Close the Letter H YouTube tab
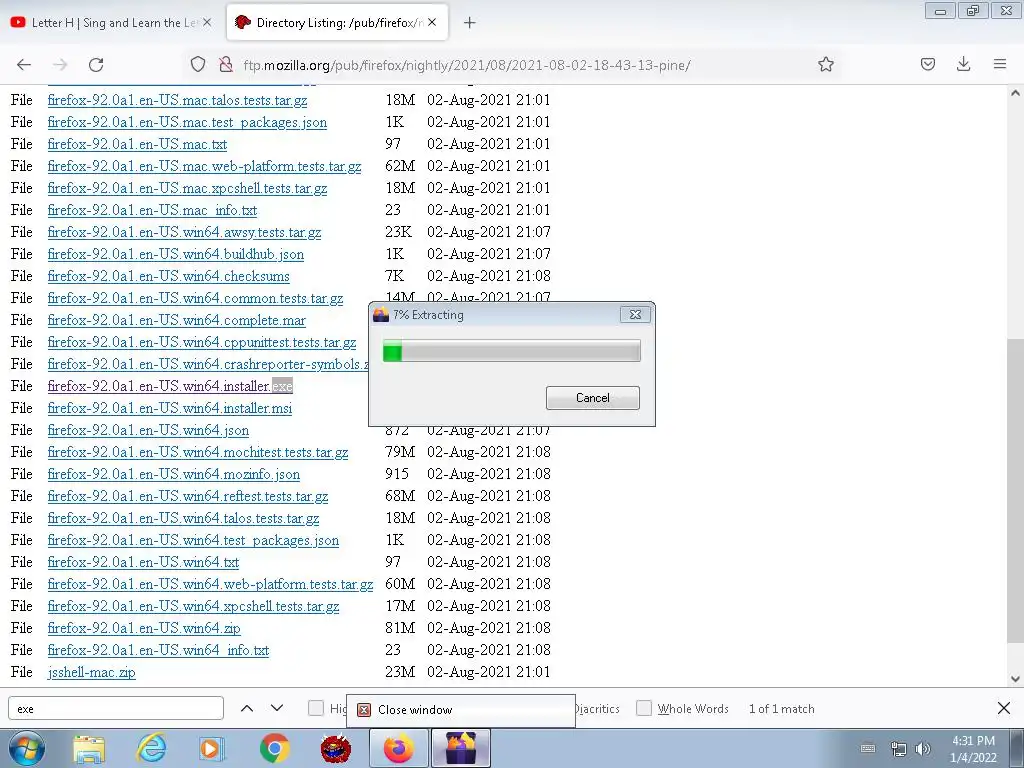 coord(207,22)
